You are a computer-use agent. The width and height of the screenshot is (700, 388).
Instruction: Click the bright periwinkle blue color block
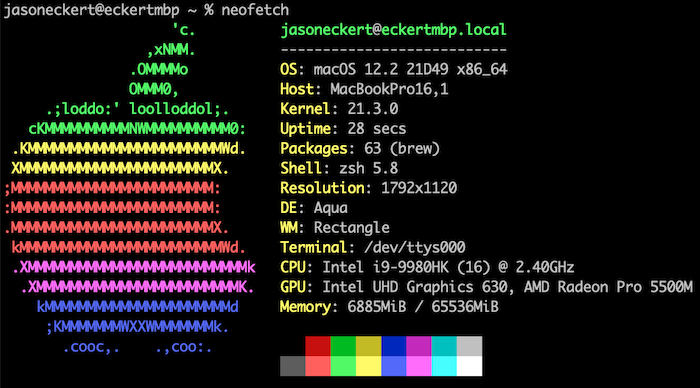394,366
